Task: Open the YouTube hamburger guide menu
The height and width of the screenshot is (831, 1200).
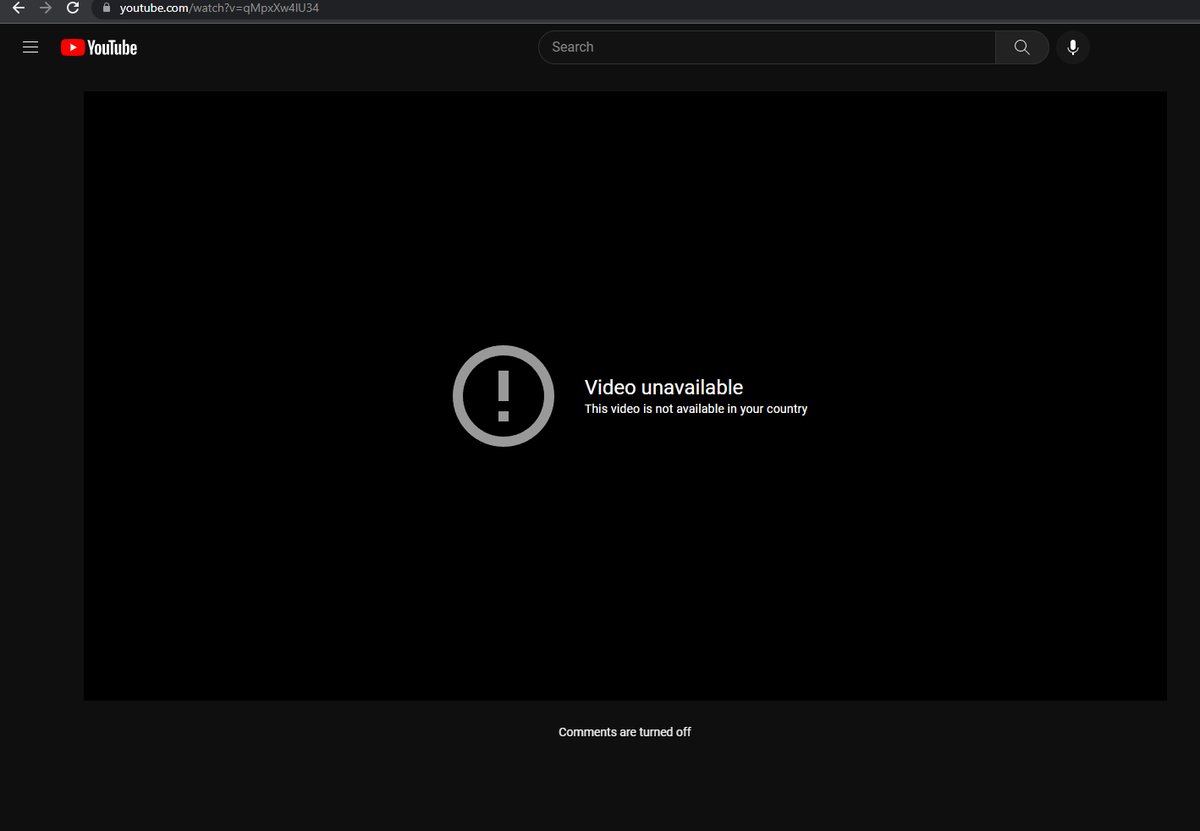Action: pos(30,47)
